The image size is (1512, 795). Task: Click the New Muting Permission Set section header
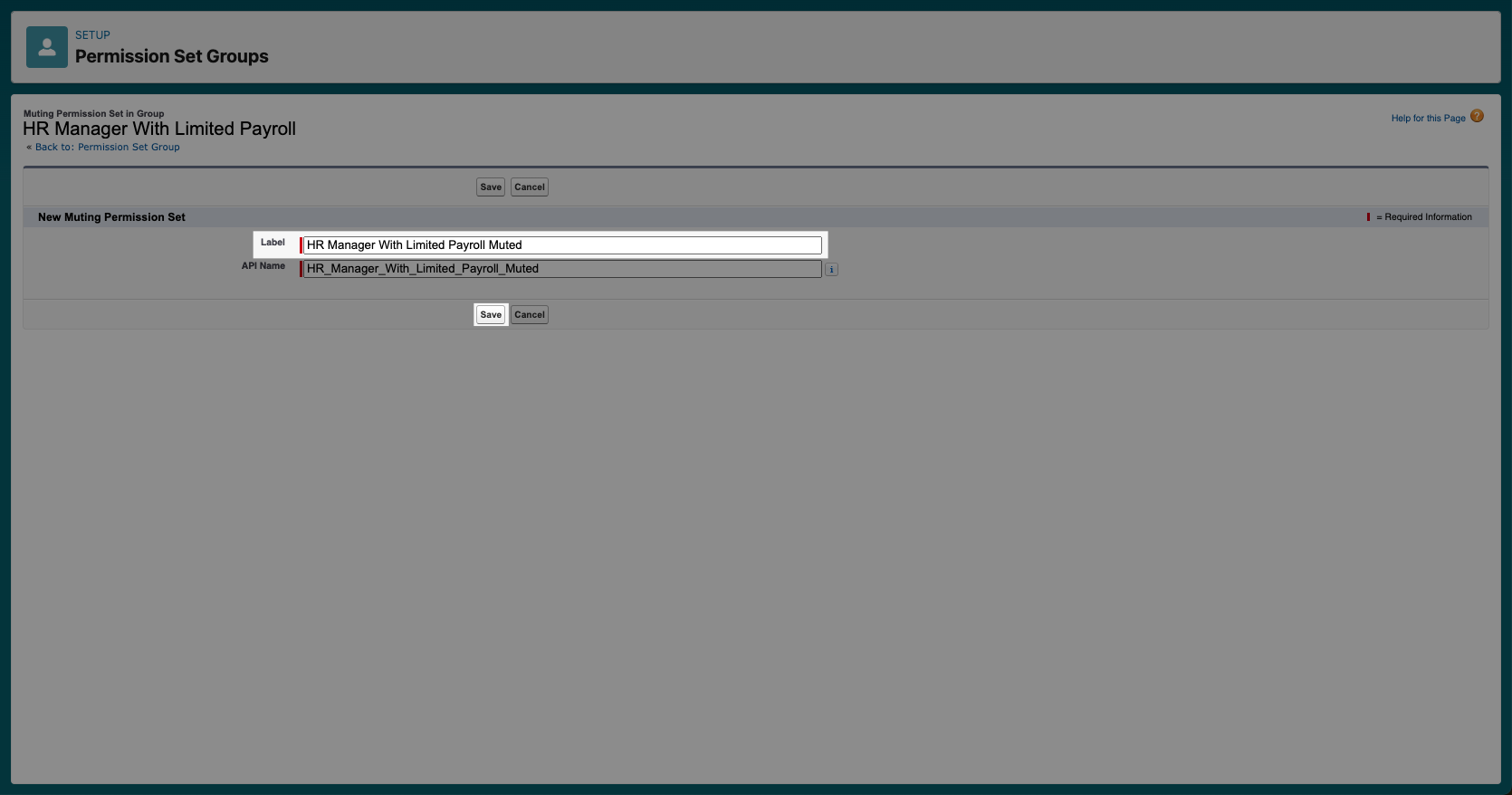[x=111, y=217]
